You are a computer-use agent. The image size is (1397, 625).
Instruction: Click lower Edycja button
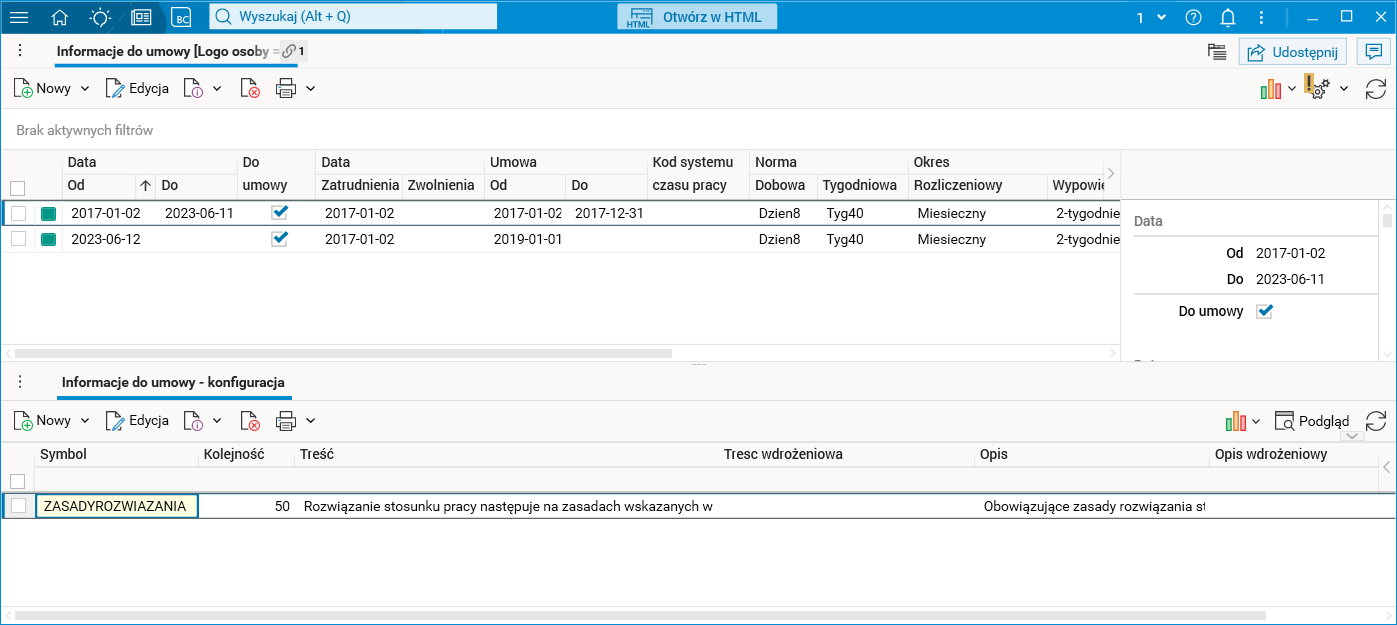[137, 421]
